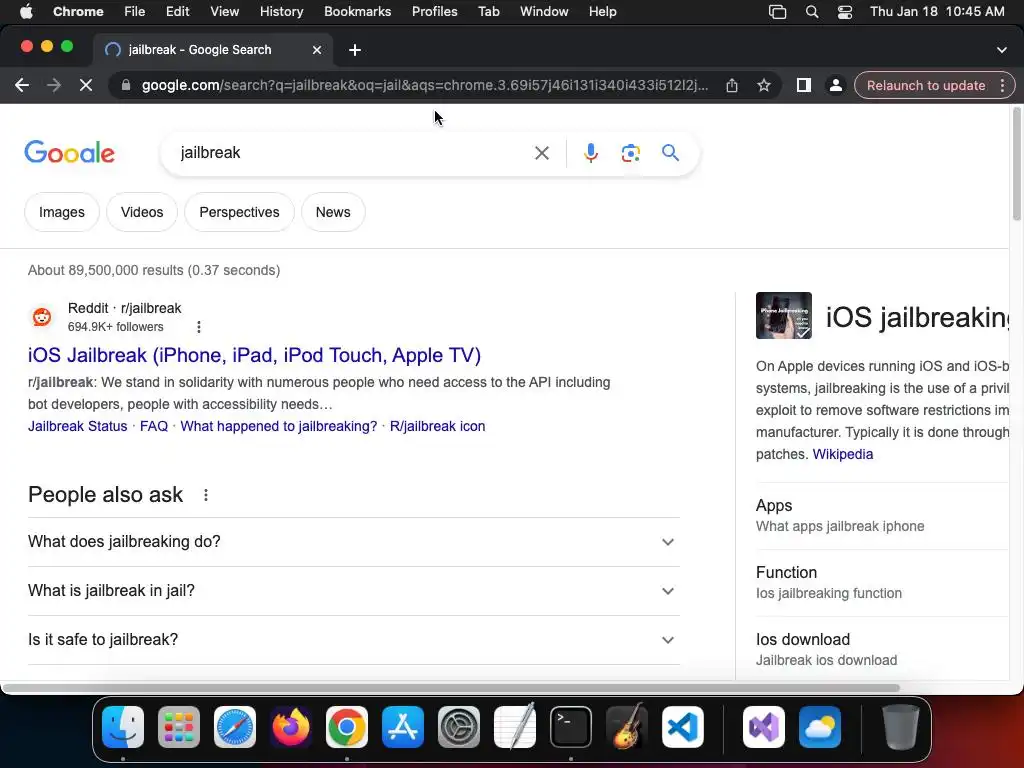Image resolution: width=1024 pixels, height=768 pixels.
Task: Open the tab search dropdown arrow
Action: (x=1002, y=50)
